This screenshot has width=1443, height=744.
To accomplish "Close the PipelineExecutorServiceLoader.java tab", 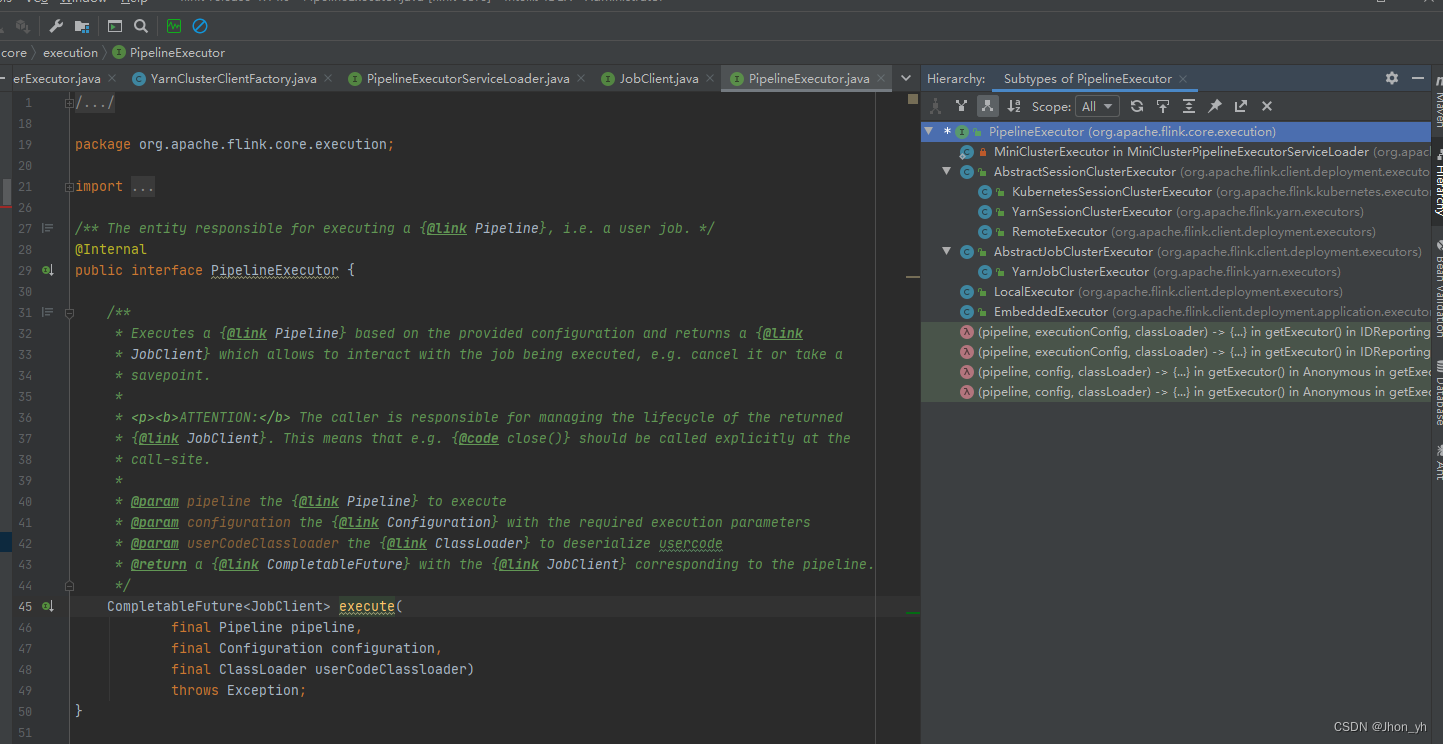I will [583, 78].
